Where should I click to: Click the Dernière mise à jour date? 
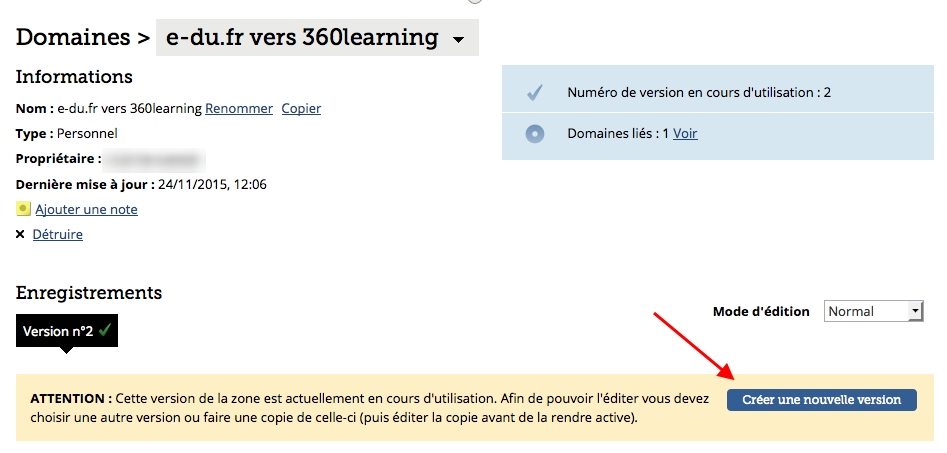pos(212,184)
